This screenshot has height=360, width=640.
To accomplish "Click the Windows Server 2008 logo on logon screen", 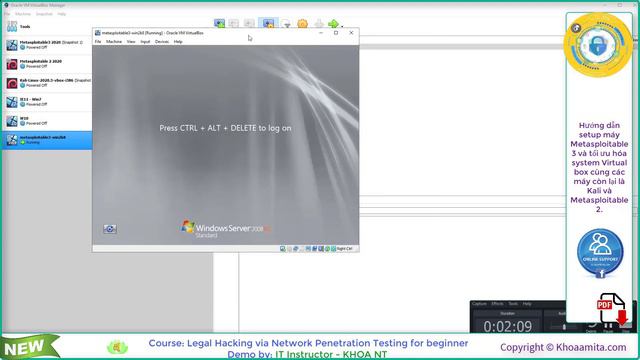I will [x=226, y=229].
